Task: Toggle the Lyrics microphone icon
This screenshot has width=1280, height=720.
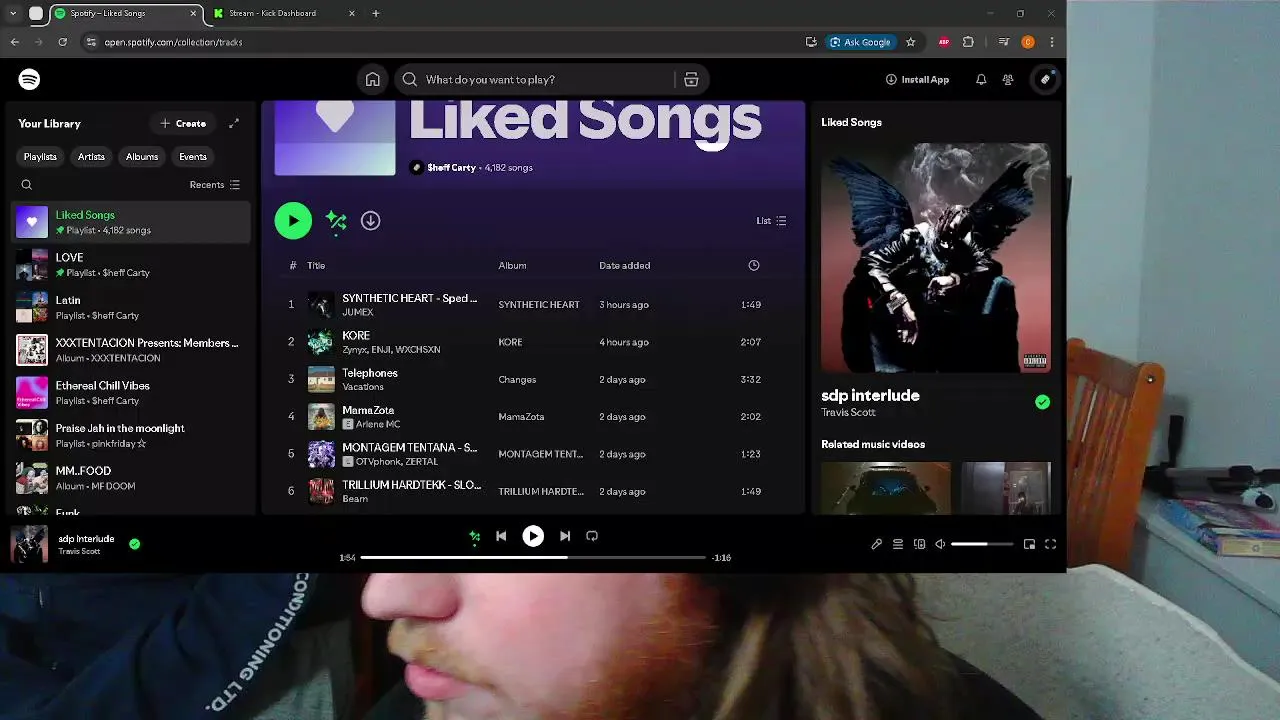Action: (x=877, y=545)
